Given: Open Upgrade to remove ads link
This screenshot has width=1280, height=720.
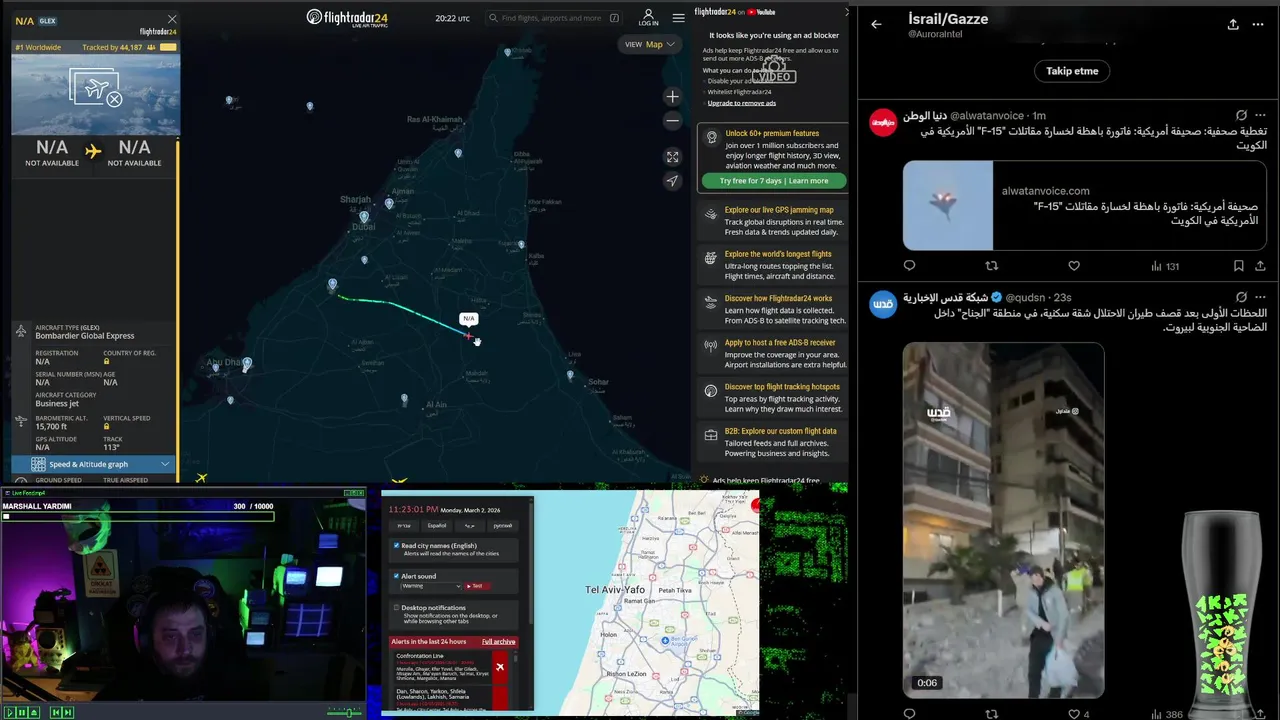Looking at the screenshot, I should pyautogui.click(x=742, y=103).
